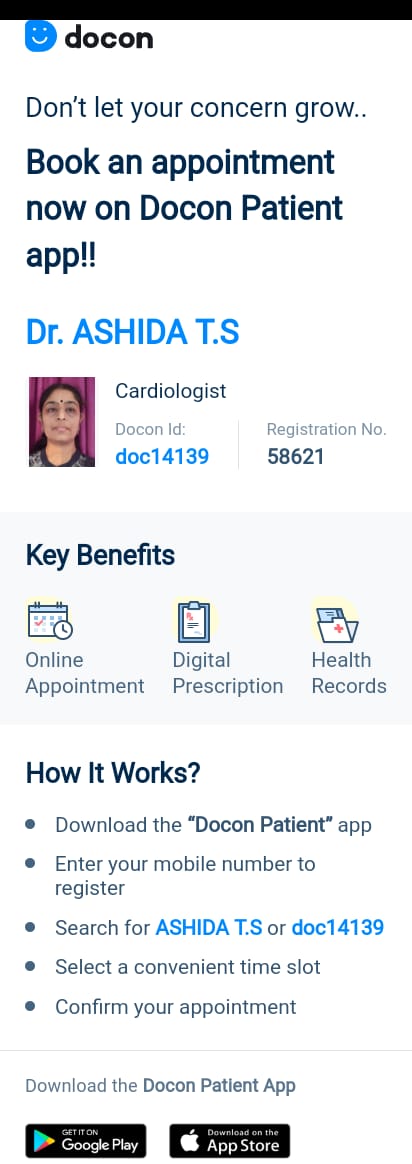Click doc14139 link in How It Works
This screenshot has height=1164, width=412.
point(338,927)
